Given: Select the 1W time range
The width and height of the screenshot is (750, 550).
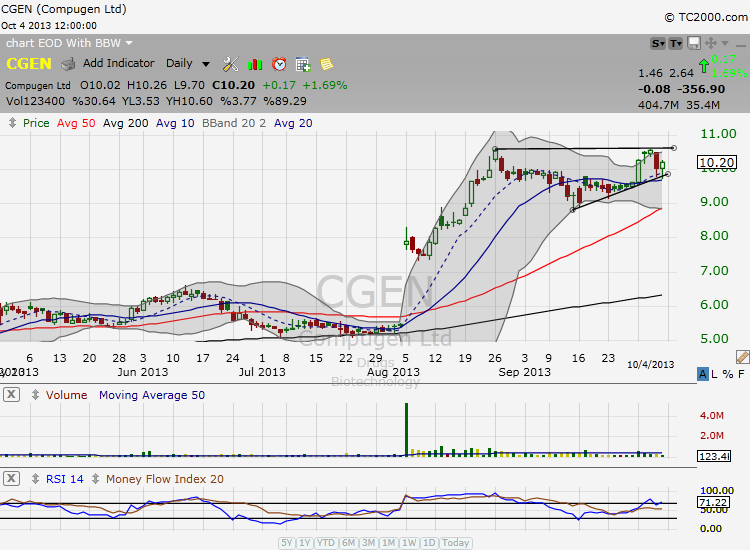Looking at the screenshot, I should point(409,543).
